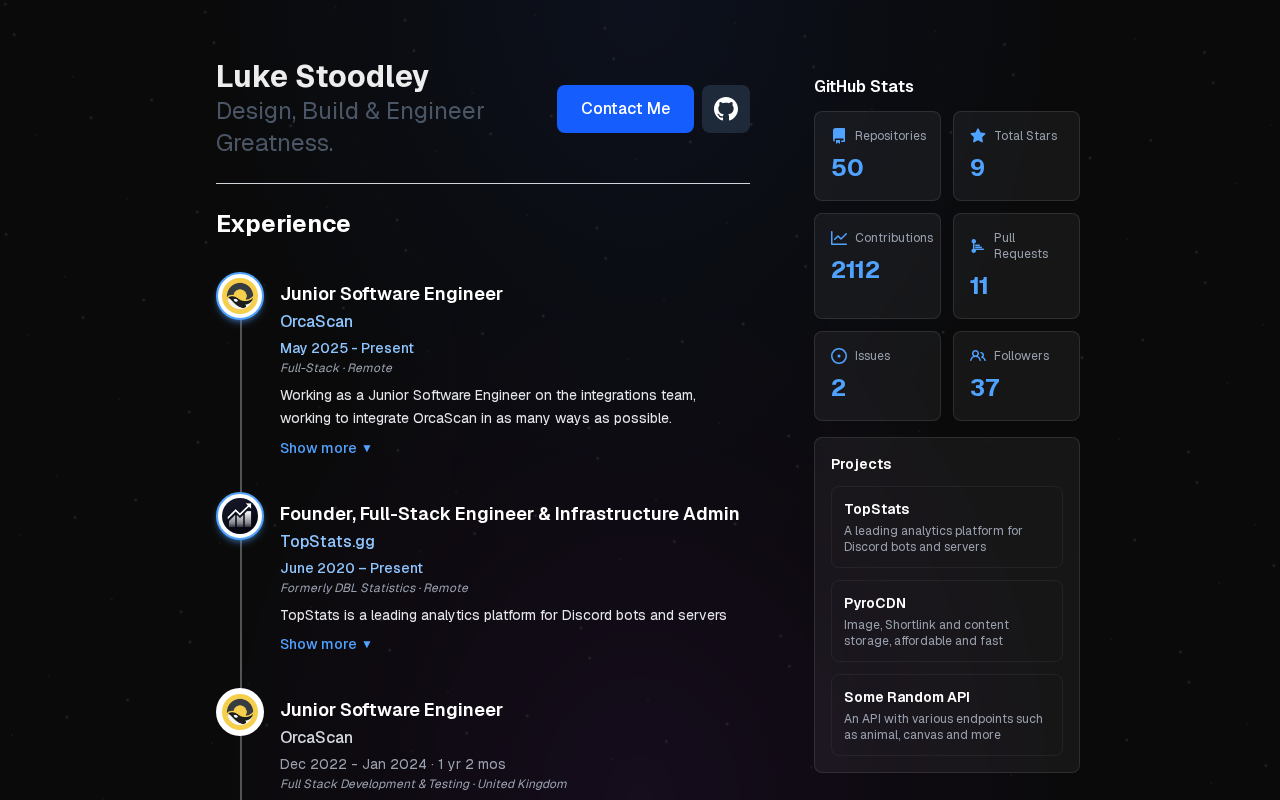Click the TopStats.gg logo avatar

click(x=240, y=516)
